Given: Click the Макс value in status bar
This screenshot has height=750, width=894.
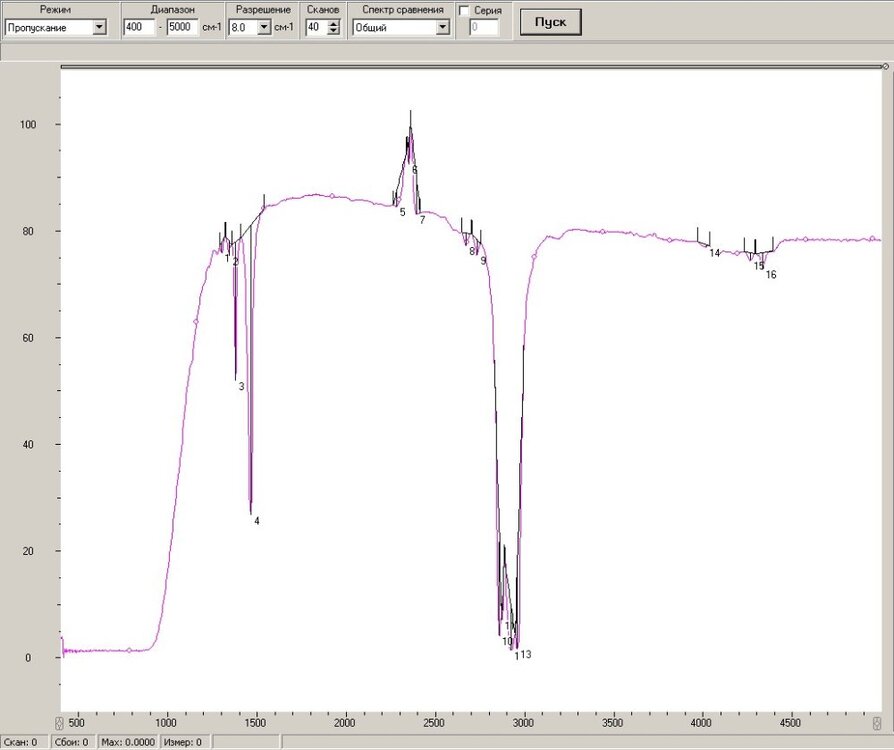Looking at the screenshot, I should 129,742.
